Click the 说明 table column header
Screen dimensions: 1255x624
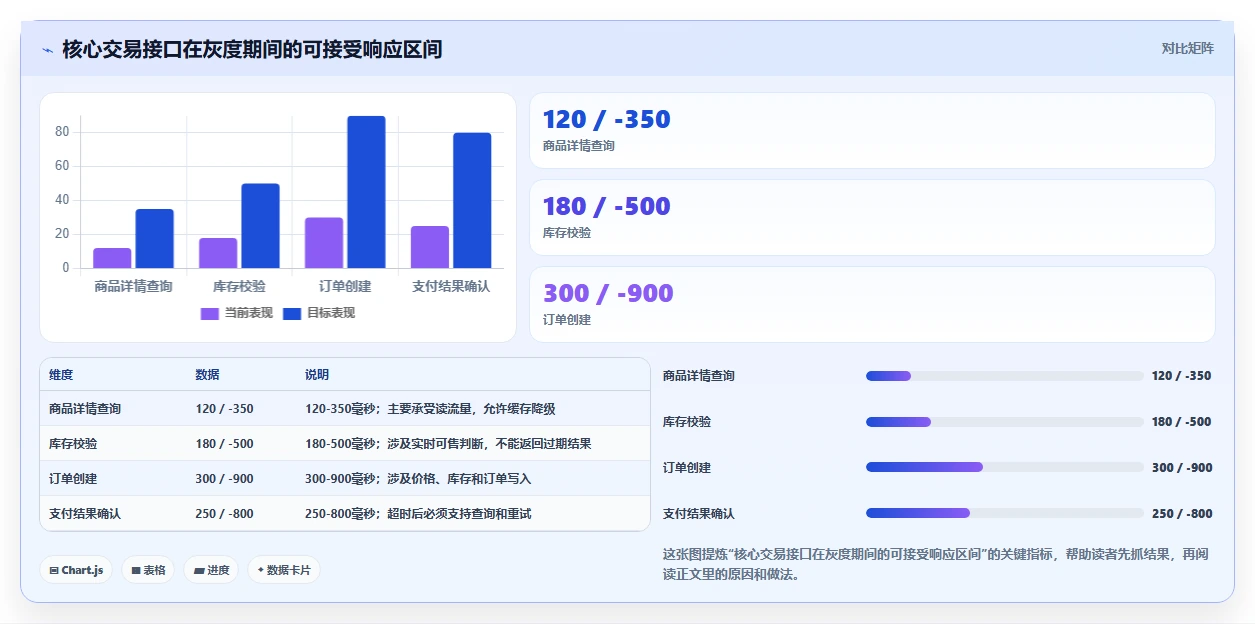coord(317,375)
